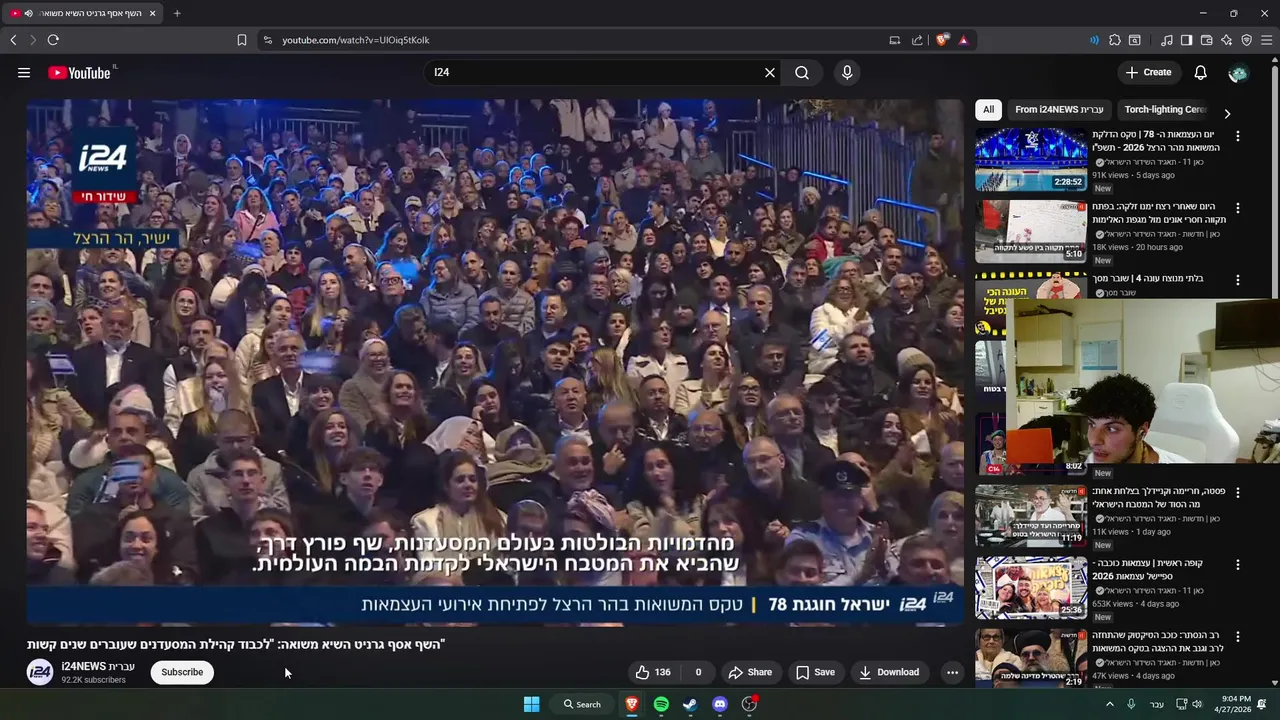Open Brave VPN shield icon
The width and height of the screenshot is (1280, 720).
pos(1247,40)
